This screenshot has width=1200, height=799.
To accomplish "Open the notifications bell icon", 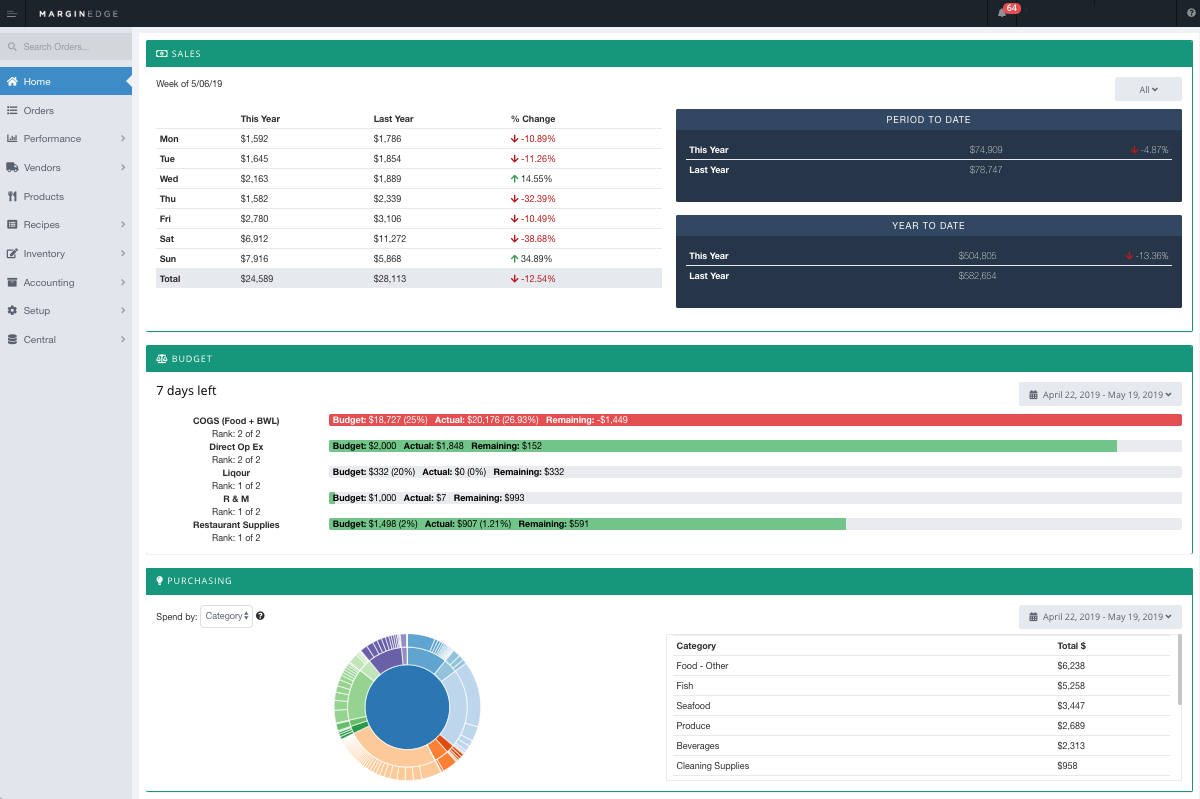I will [1002, 13].
